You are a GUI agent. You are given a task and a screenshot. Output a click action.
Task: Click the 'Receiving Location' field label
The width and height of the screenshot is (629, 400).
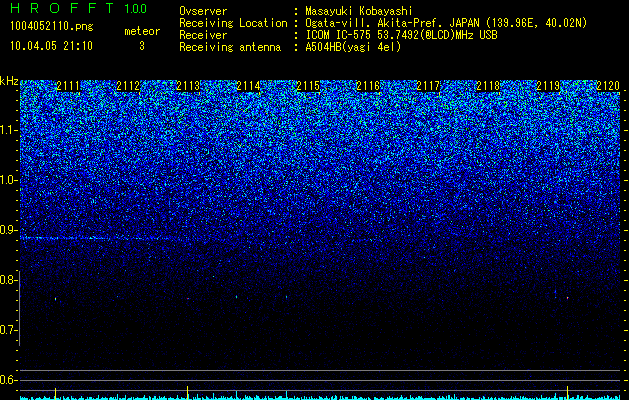pyautogui.click(x=233, y=23)
